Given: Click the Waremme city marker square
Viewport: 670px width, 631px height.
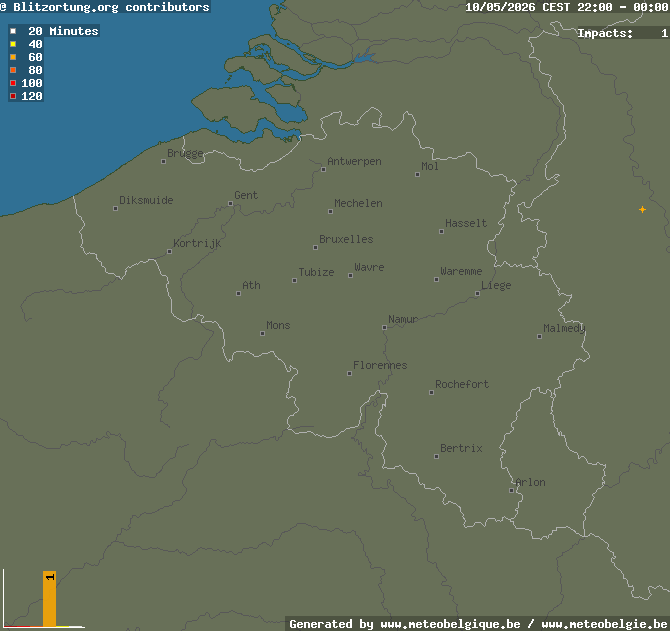Looking at the screenshot, I should [x=436, y=279].
